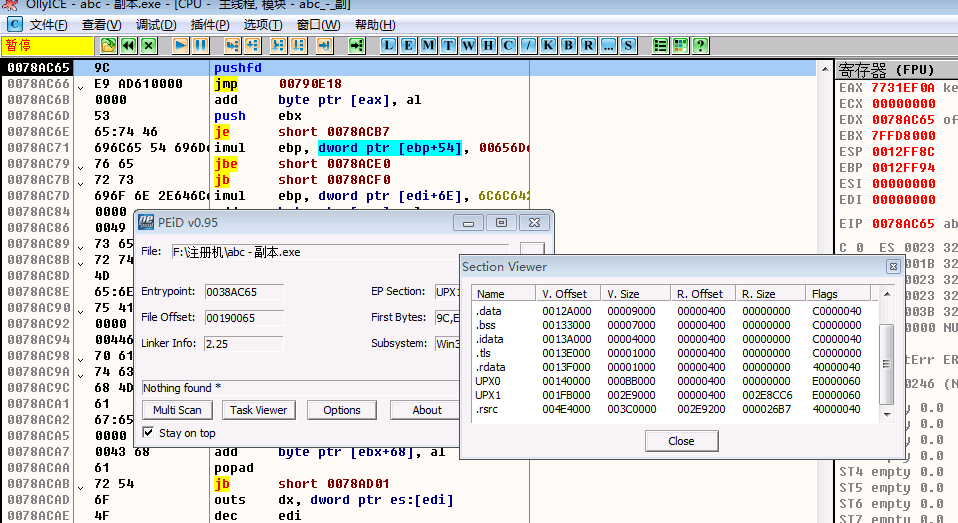Open the 选项(T) menu
Image resolution: width=958 pixels, height=523 pixels.
coord(263,25)
